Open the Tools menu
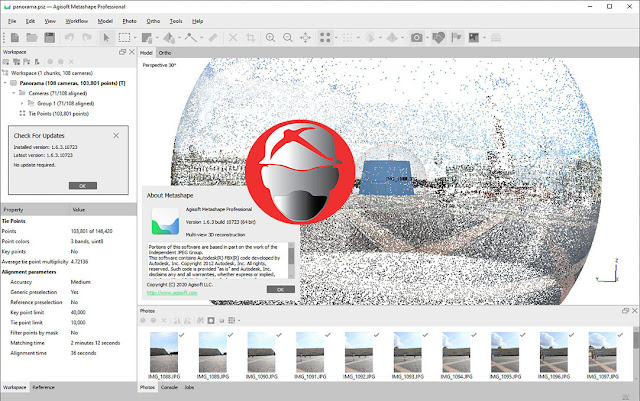 pyautogui.click(x=176, y=21)
